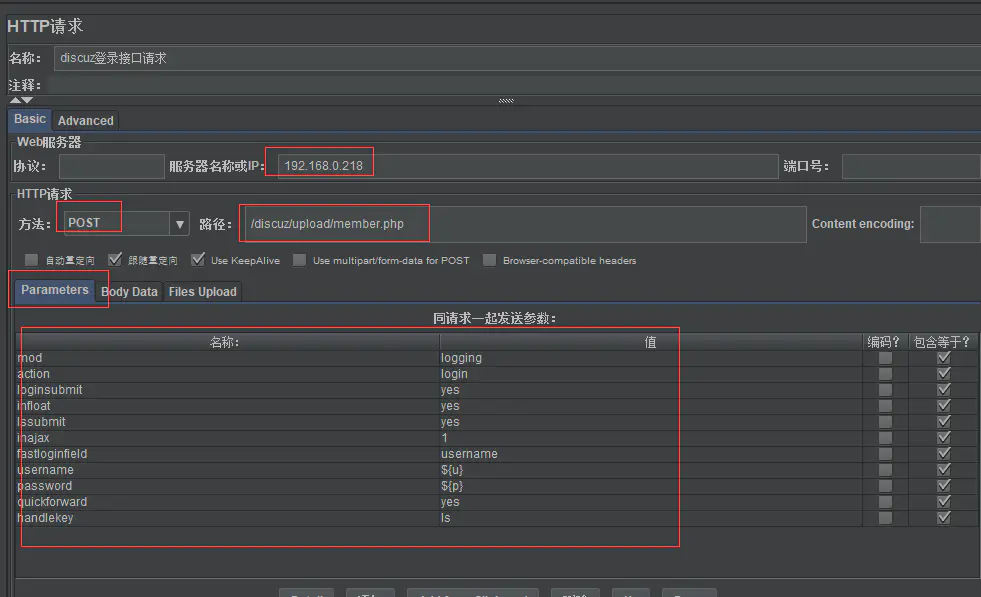Screen dimensions: 981x597
Task: Select the Files Upload tab
Action: coord(203,292)
